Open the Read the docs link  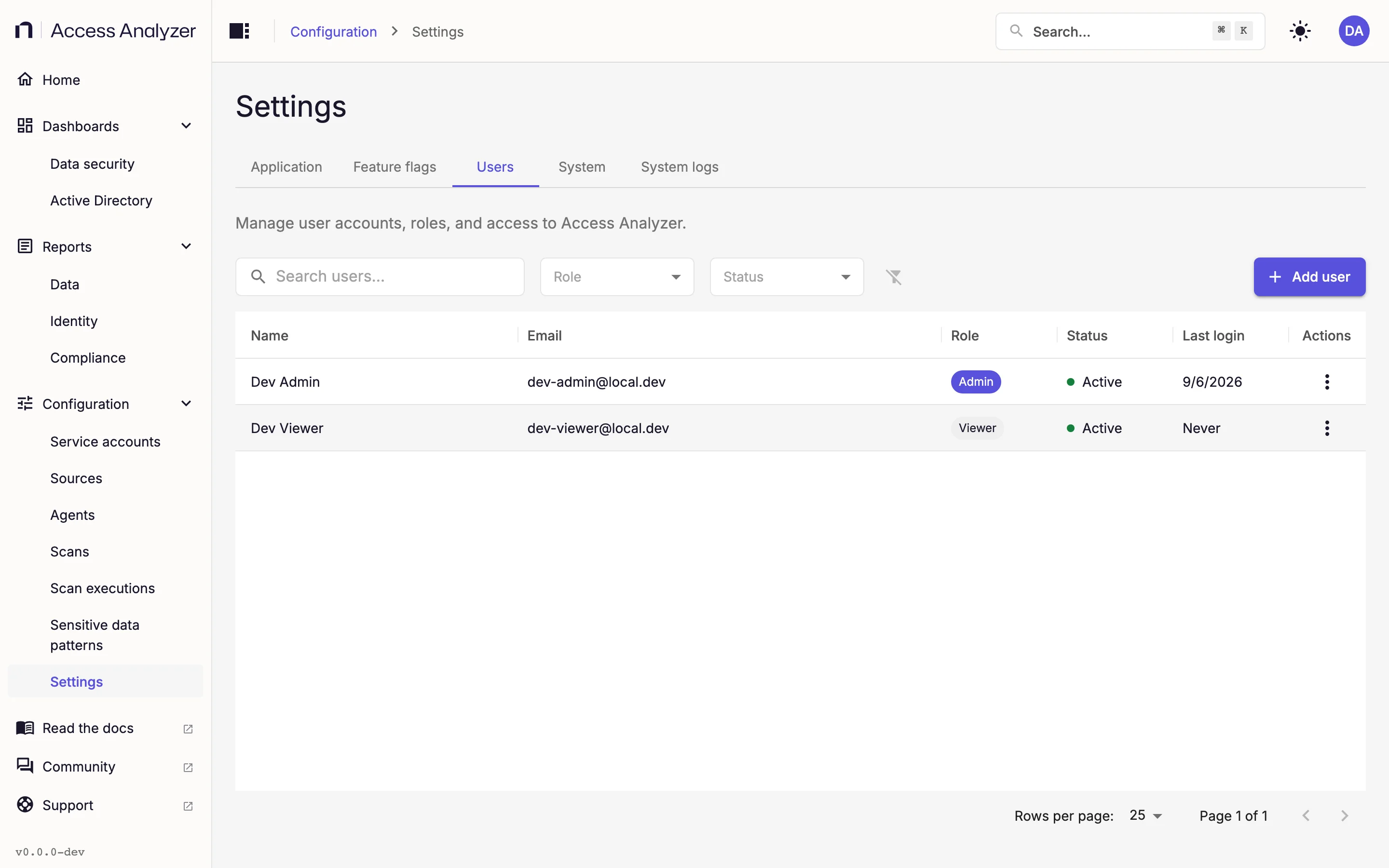(x=106, y=728)
